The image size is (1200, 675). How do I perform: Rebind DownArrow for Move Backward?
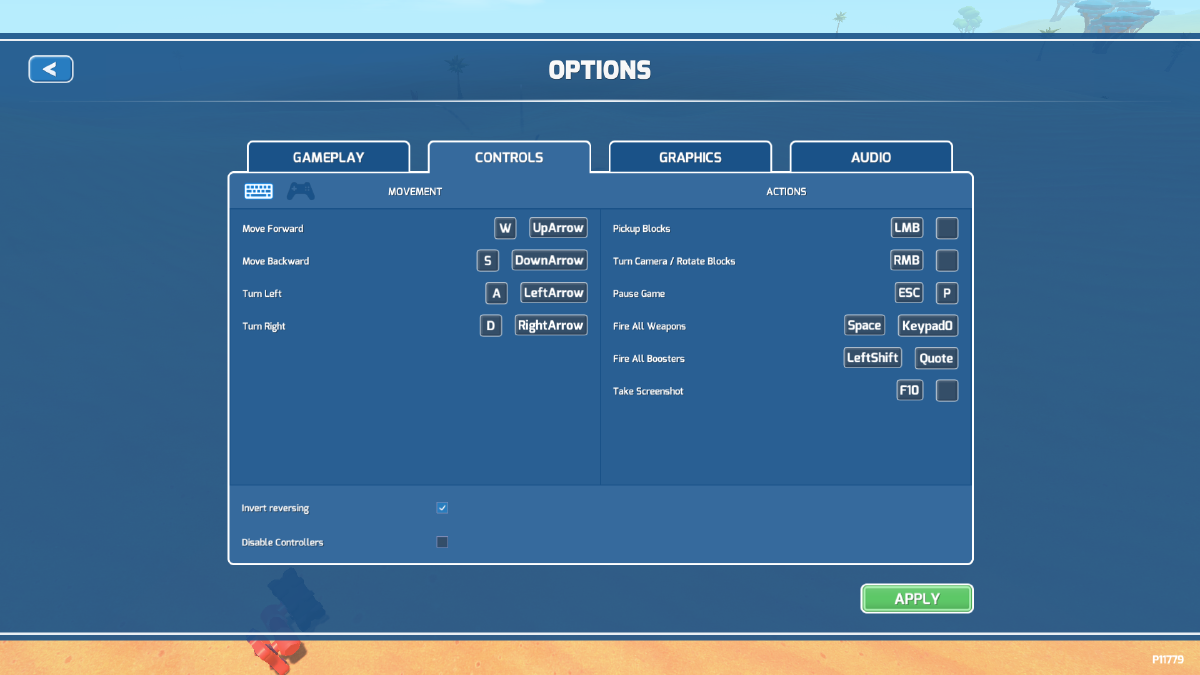tap(549, 260)
